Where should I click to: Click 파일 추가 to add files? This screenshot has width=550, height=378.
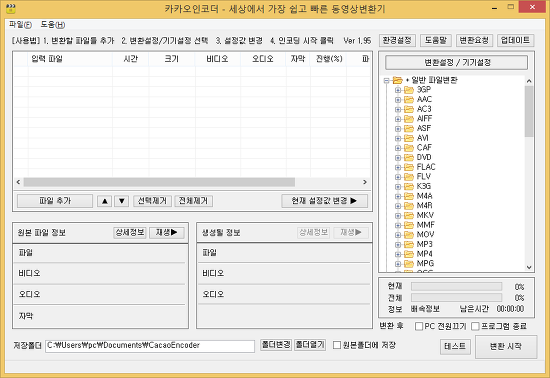(55, 201)
